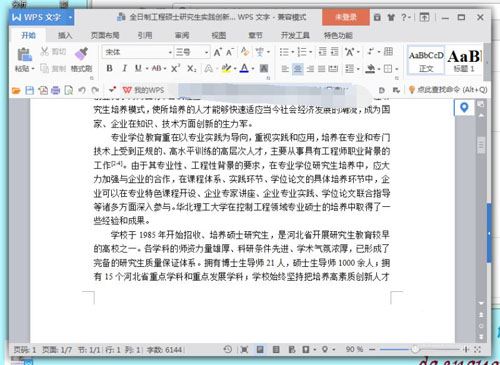This screenshot has height=365, width=500.
Task: Click the fit page icon beside the zoom slider
Action: [478, 349]
